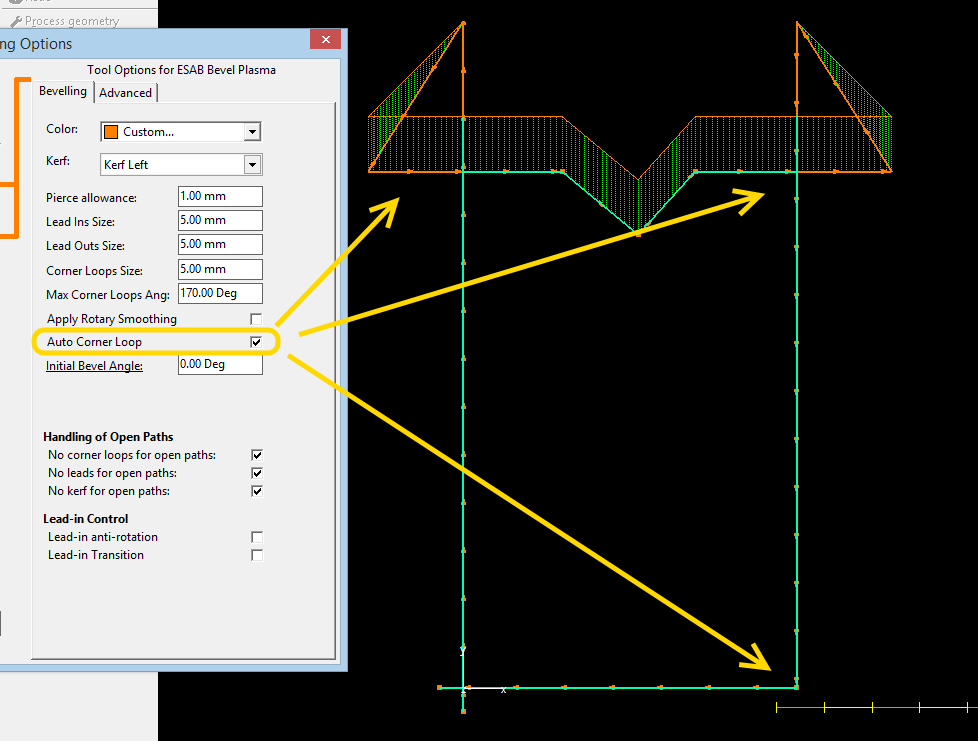The height and width of the screenshot is (741, 978).
Task: Click the Initial Bevel Angle link
Action: point(94,366)
